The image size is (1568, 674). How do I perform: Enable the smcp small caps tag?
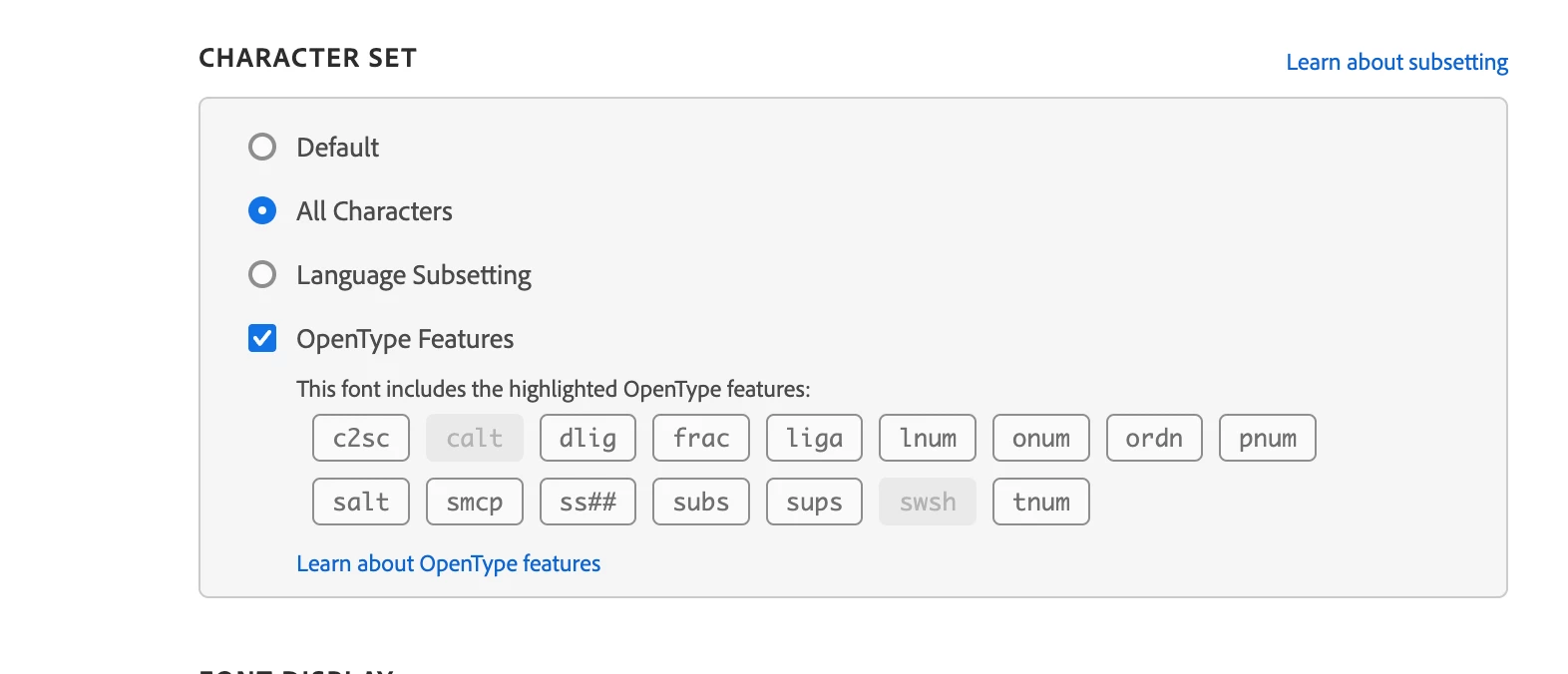click(475, 502)
